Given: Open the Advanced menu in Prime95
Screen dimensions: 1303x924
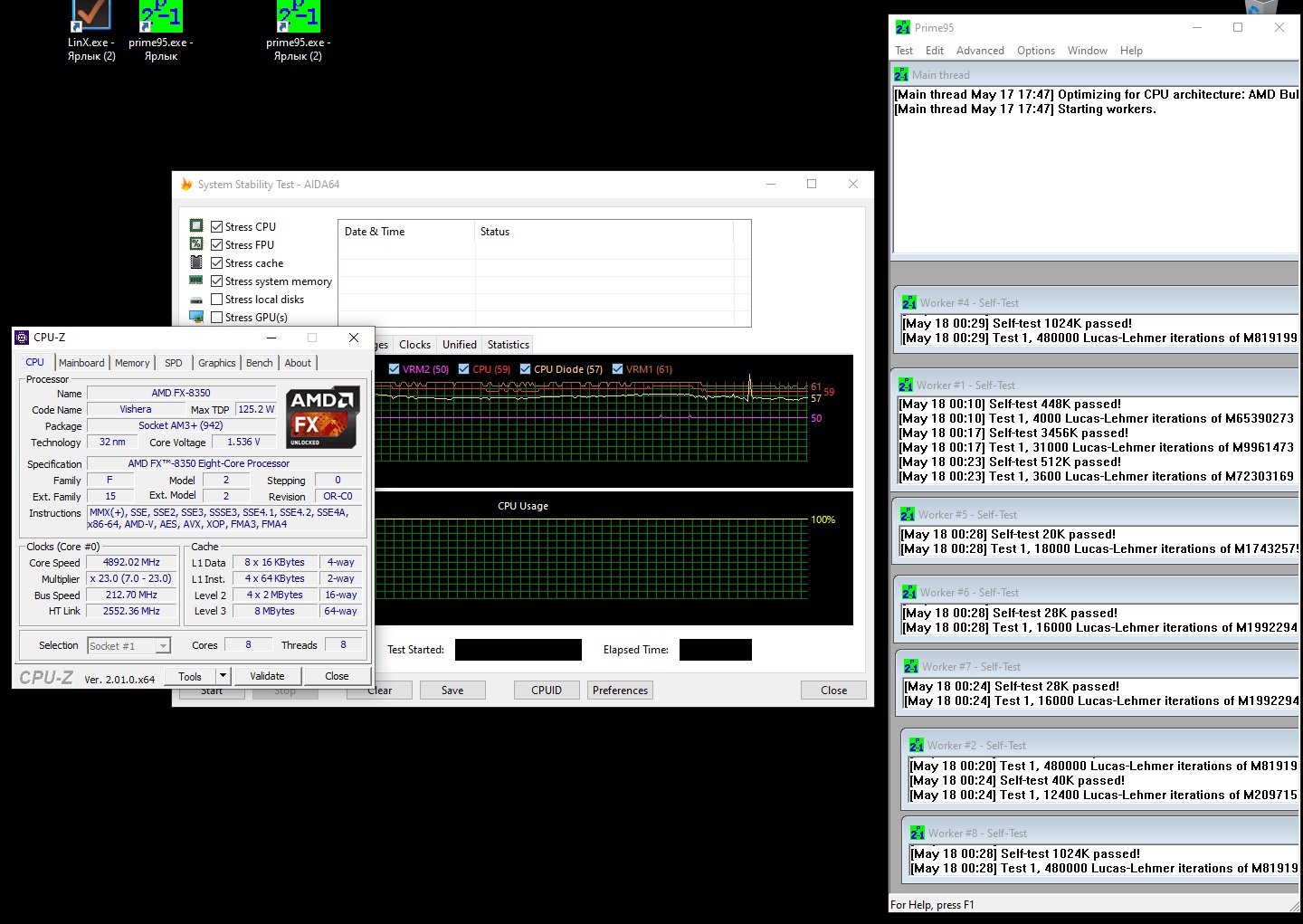Looking at the screenshot, I should pos(980,51).
